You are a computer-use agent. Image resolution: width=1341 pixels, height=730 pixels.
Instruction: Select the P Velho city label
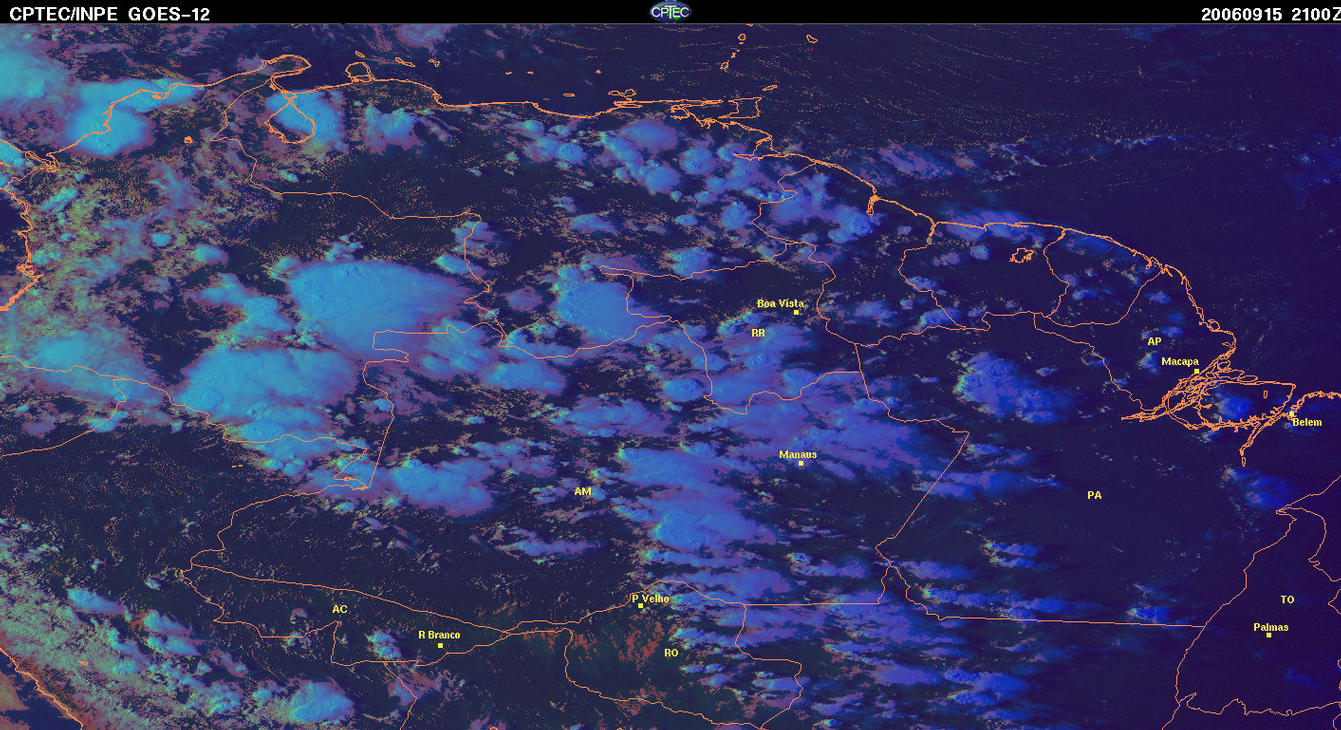(651, 598)
